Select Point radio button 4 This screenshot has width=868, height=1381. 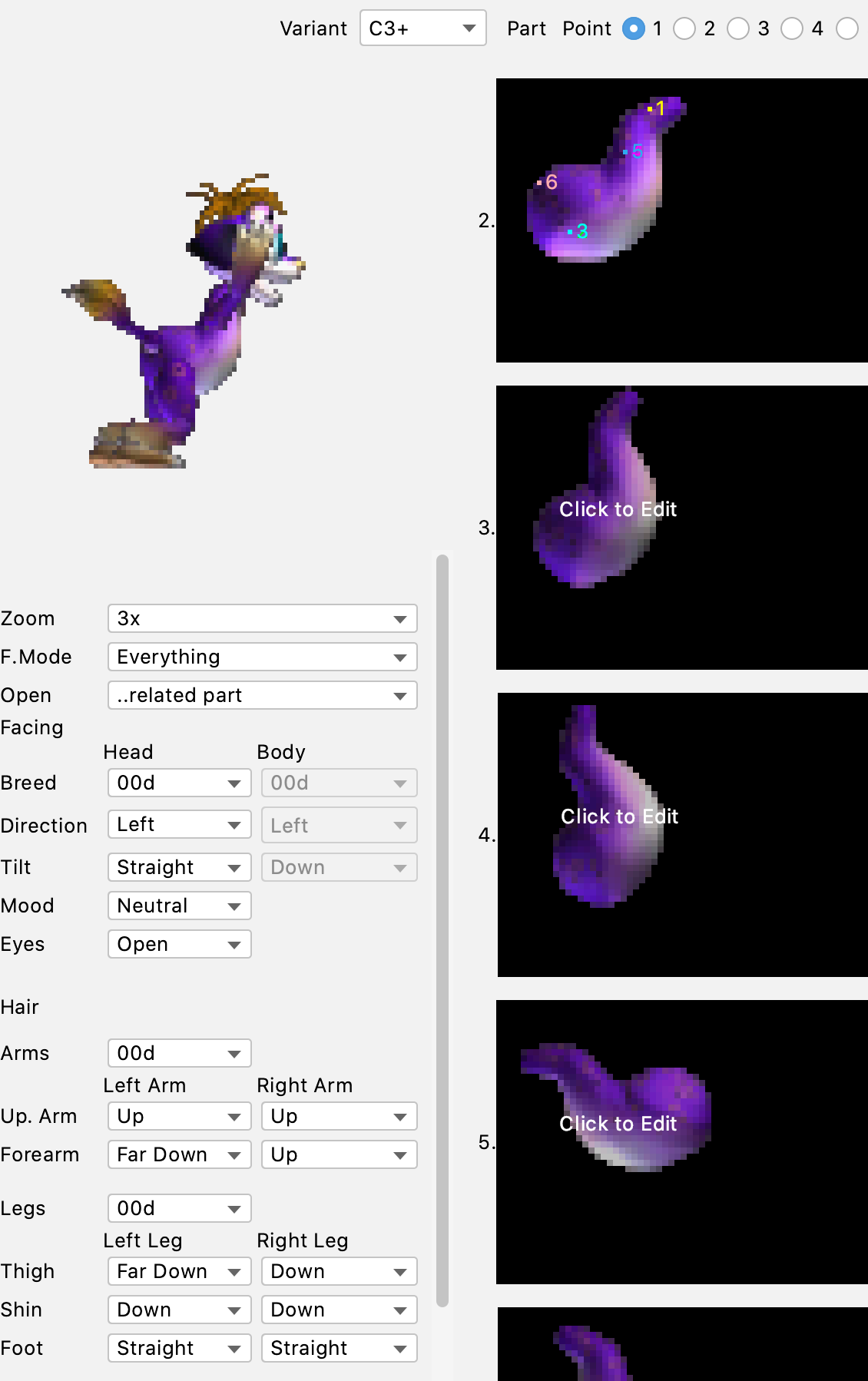click(792, 28)
